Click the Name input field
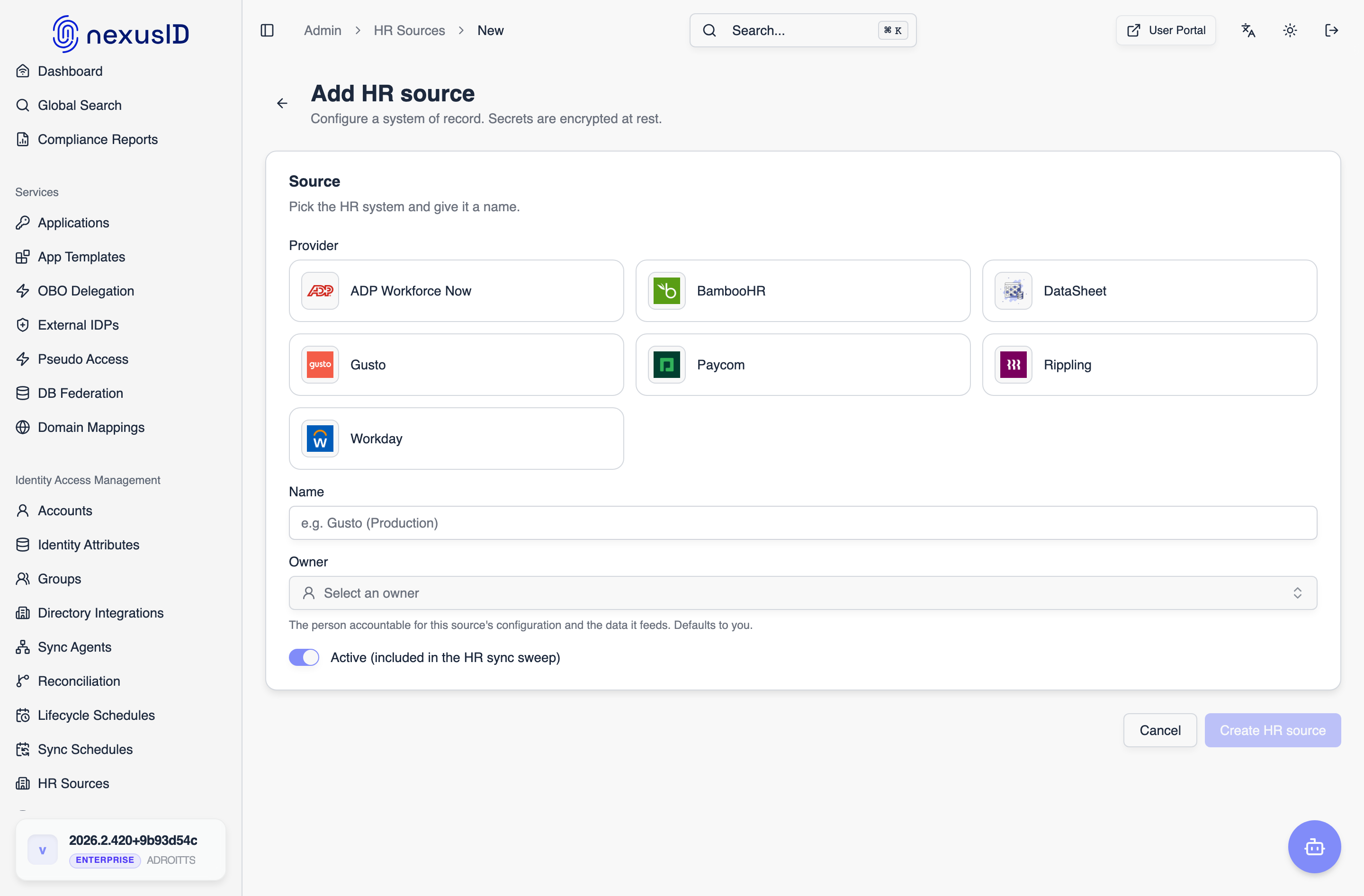 pos(803,522)
